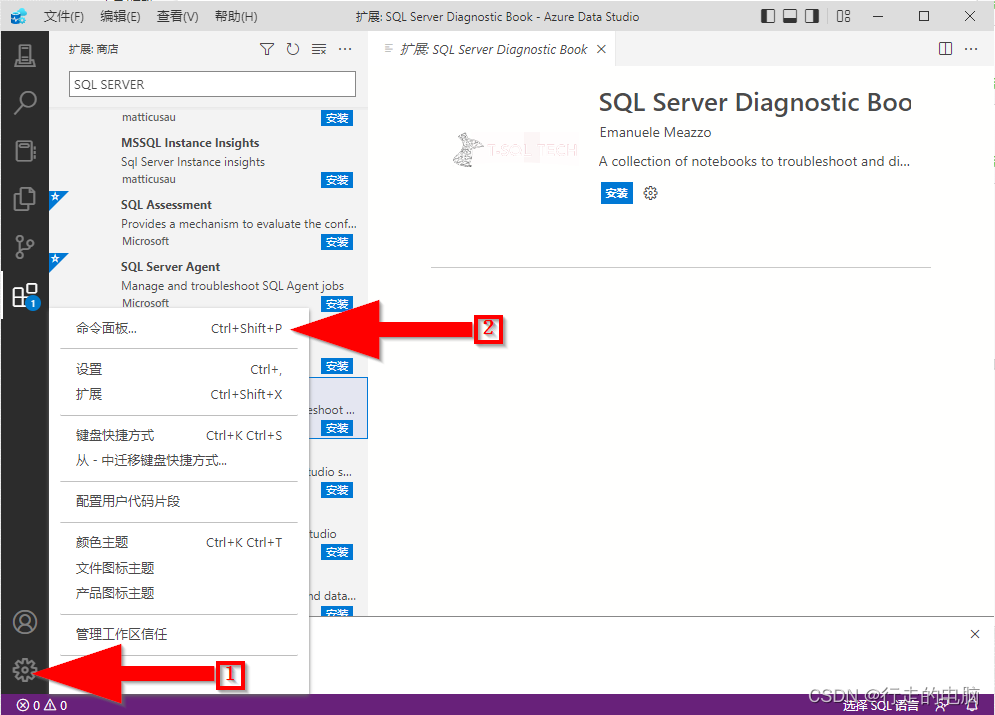995x715 pixels.
Task: Install the SQL Assessment extension
Action: point(337,241)
